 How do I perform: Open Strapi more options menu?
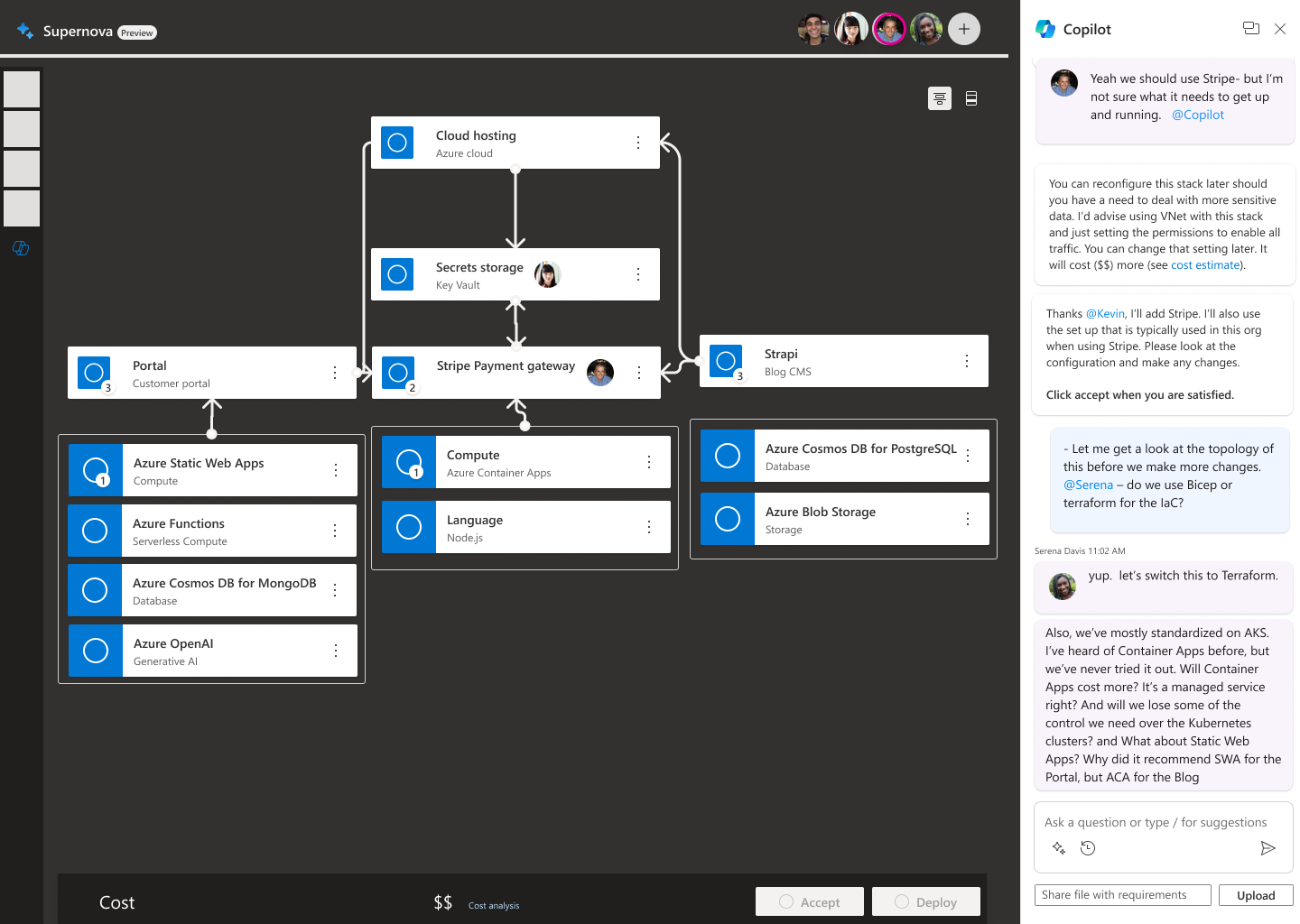967,361
